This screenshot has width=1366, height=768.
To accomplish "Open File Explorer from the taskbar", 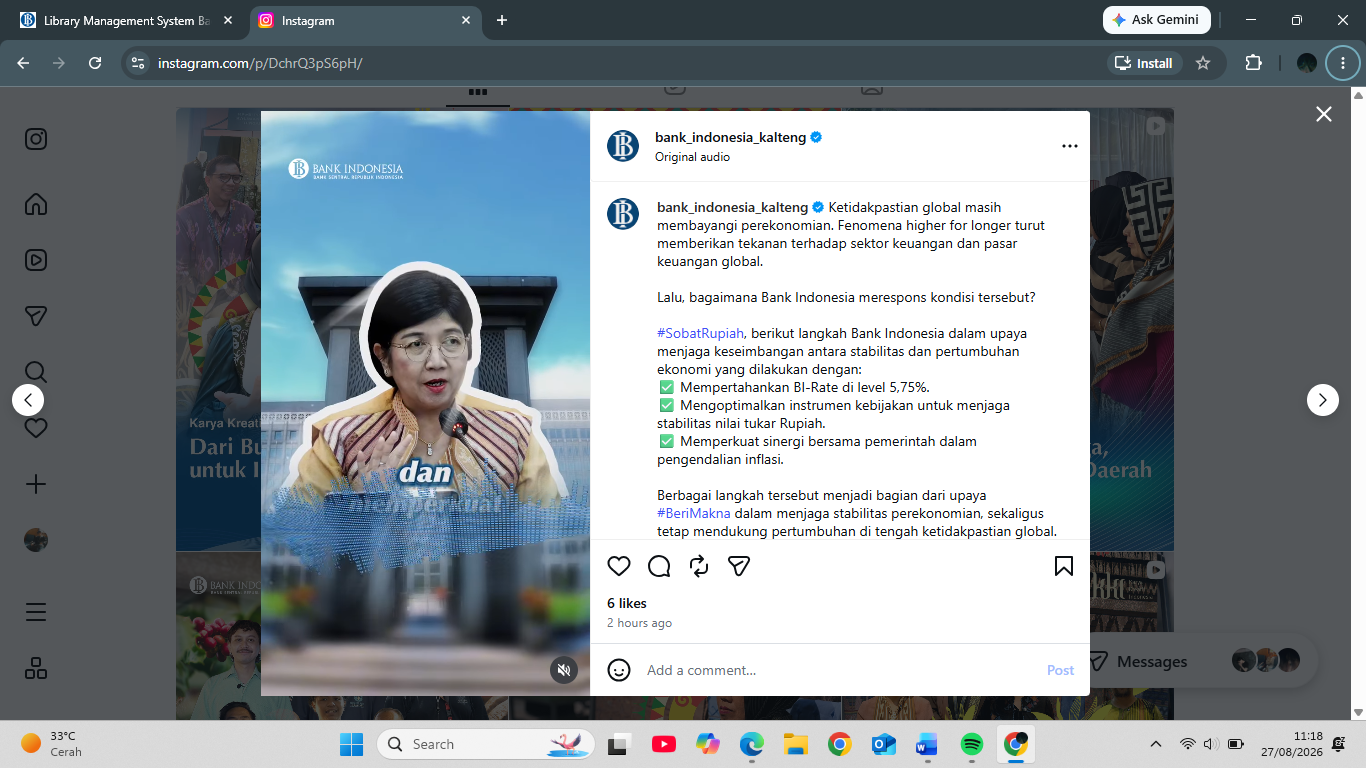I will coord(795,744).
